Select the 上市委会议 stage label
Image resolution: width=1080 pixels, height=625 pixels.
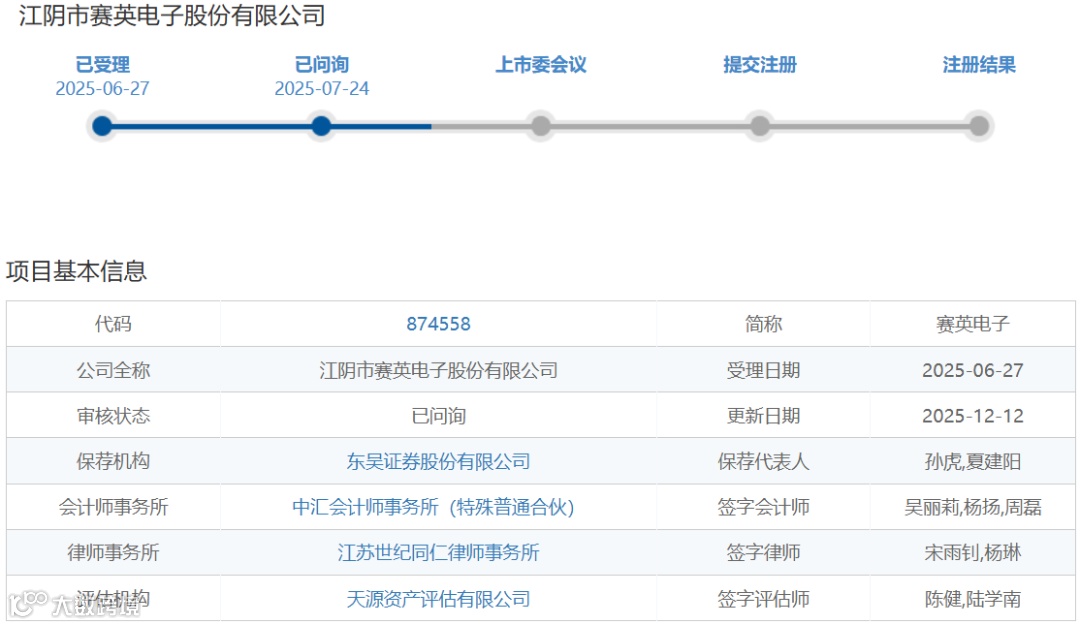pyautogui.click(x=541, y=65)
